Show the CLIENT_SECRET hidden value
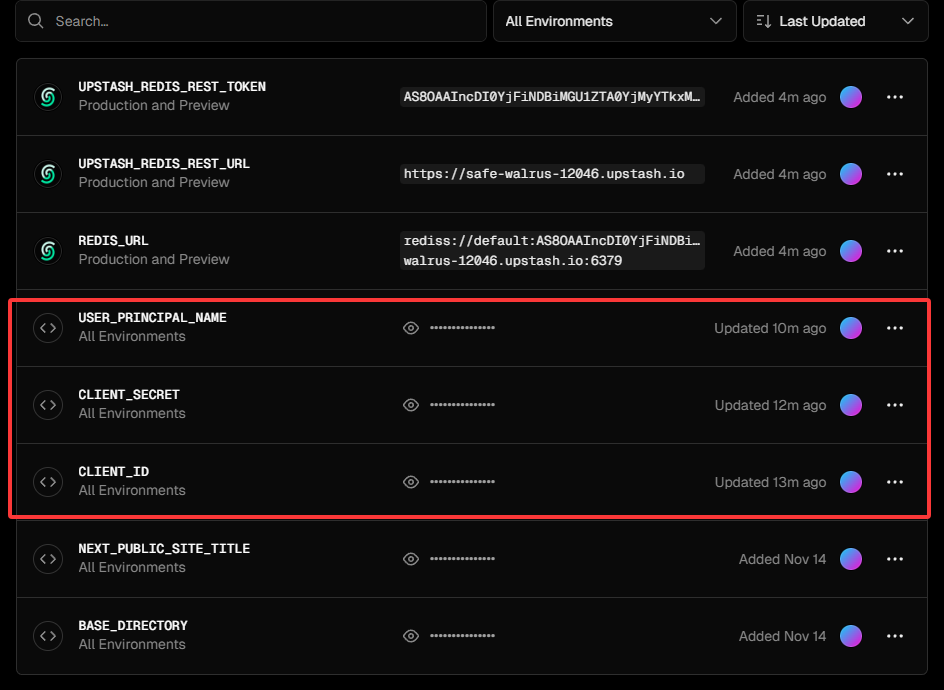 click(411, 405)
